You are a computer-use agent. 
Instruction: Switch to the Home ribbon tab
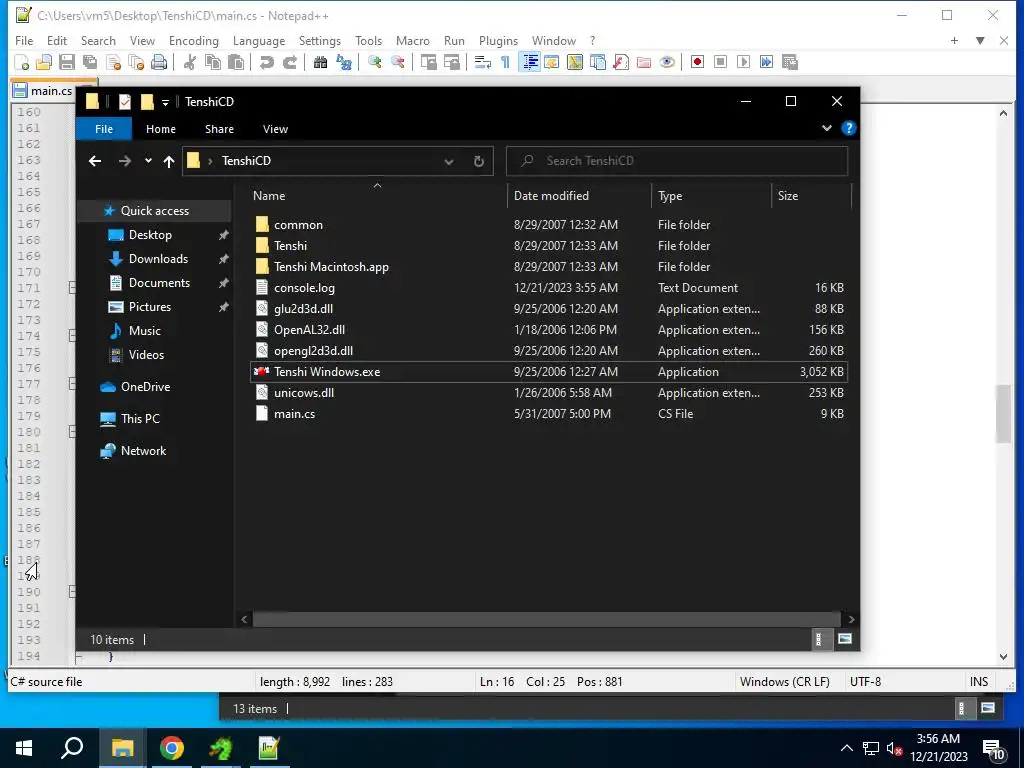coord(161,129)
